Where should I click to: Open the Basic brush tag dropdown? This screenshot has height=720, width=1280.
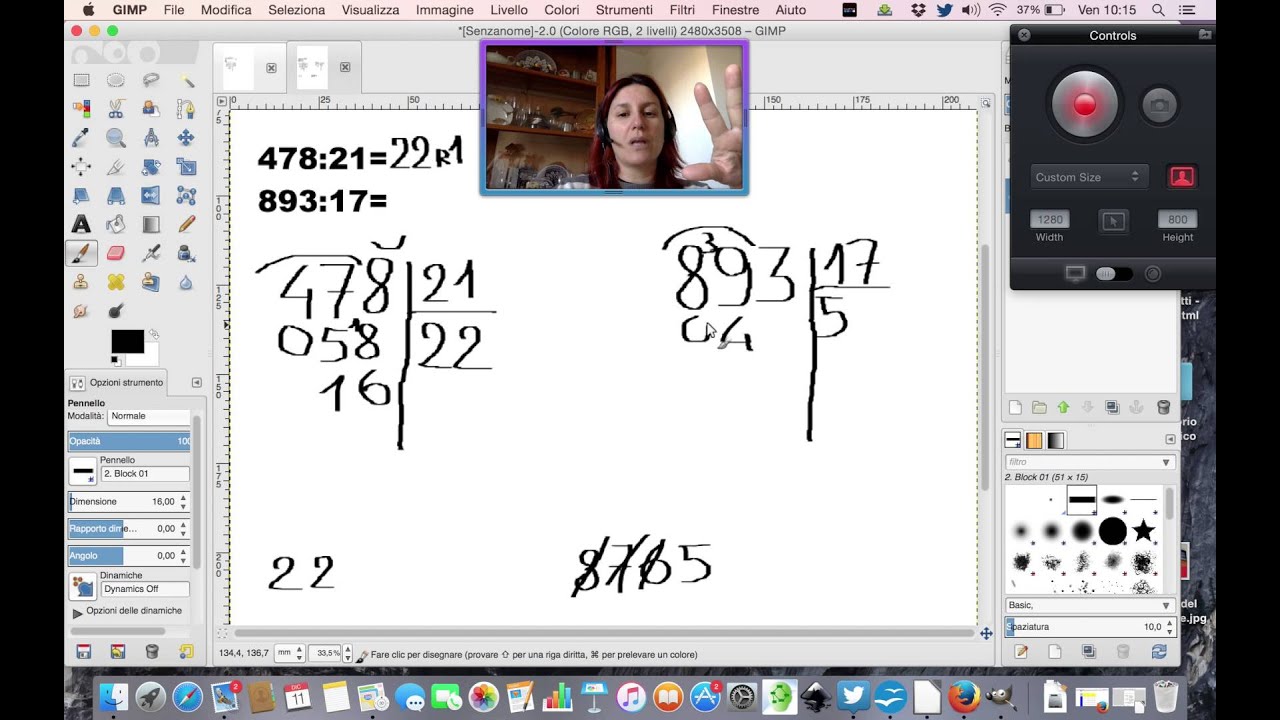(x=1089, y=605)
